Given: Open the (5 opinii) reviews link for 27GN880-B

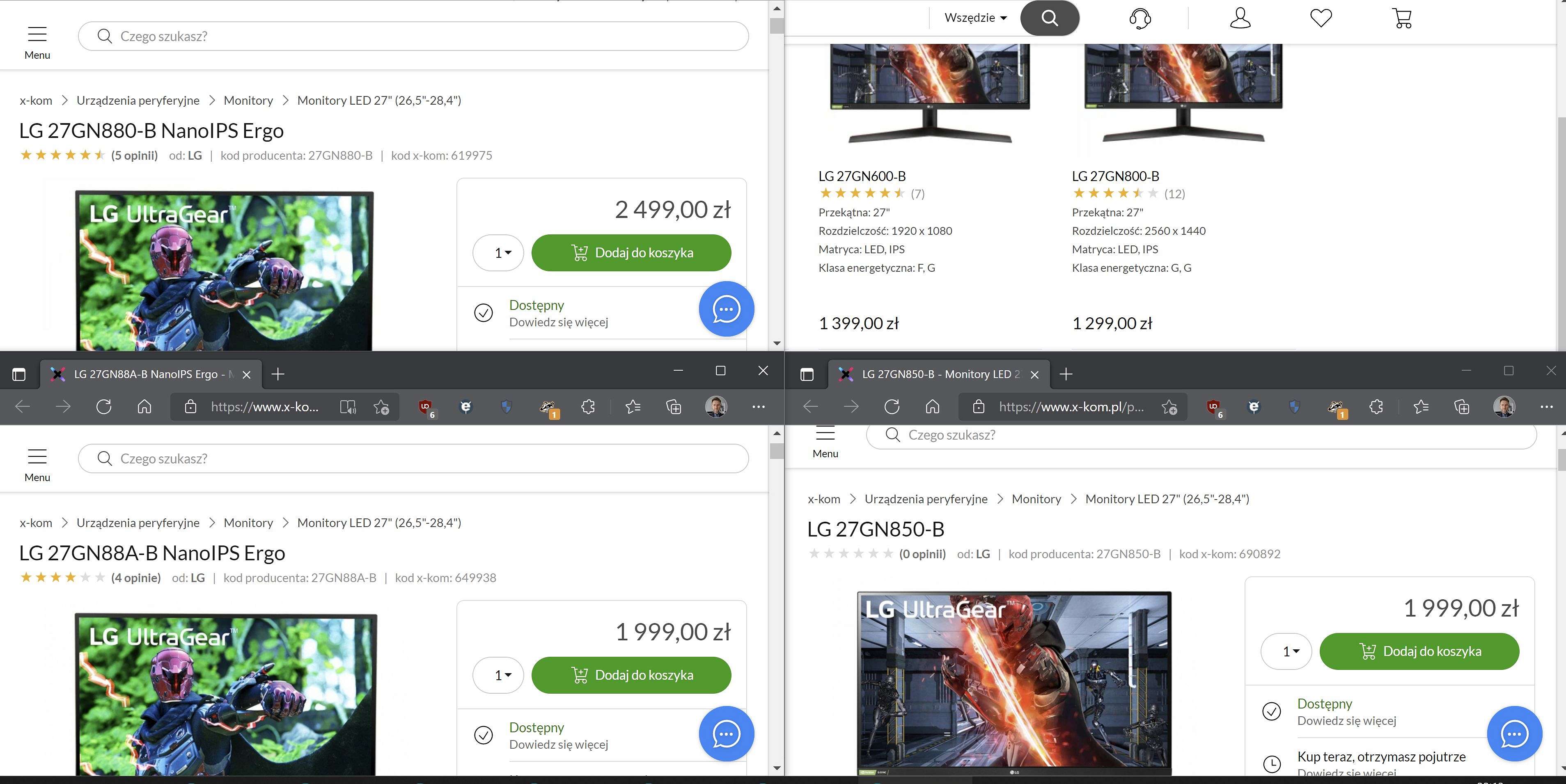Looking at the screenshot, I should click(x=134, y=155).
